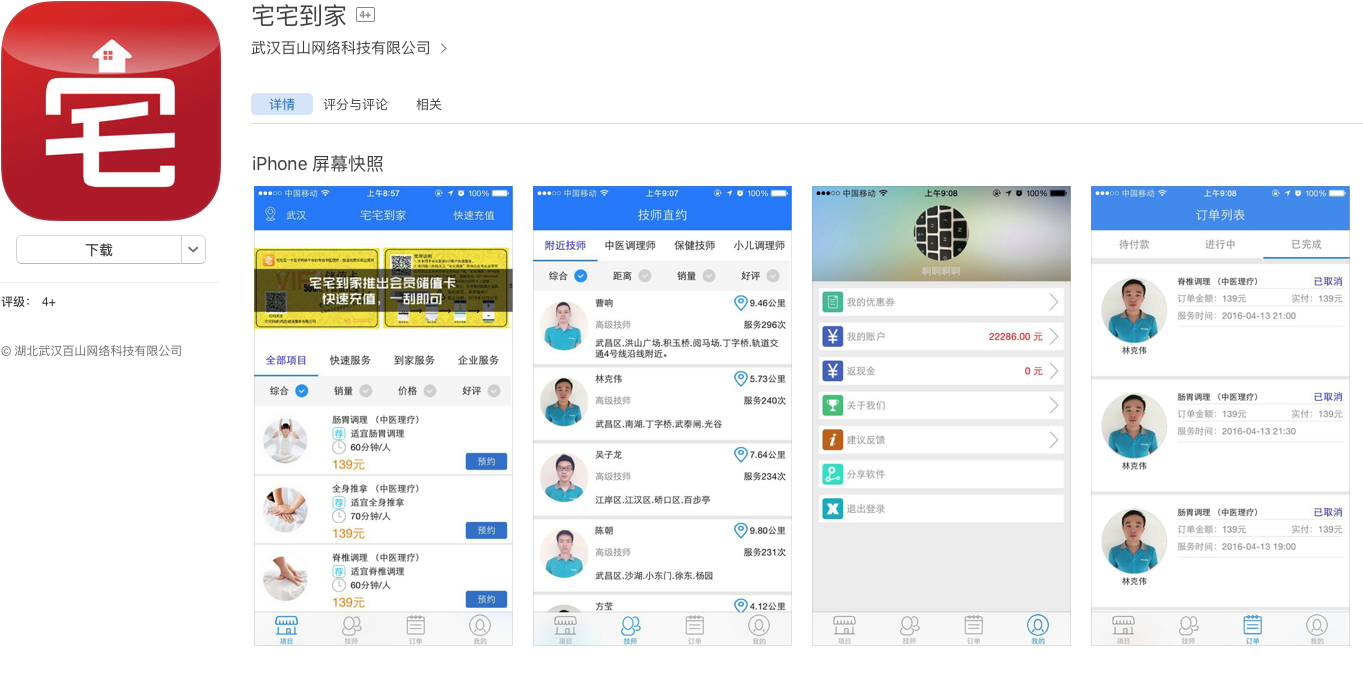Click the 下载 download button
This screenshot has width=1363, height=674.
click(99, 250)
